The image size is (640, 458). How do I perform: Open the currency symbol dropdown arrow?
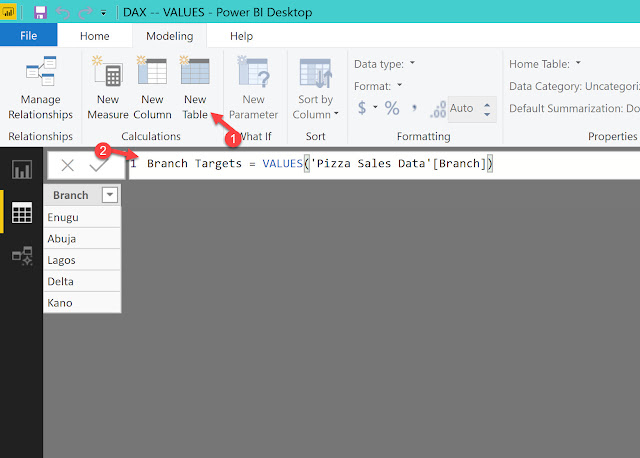375,107
